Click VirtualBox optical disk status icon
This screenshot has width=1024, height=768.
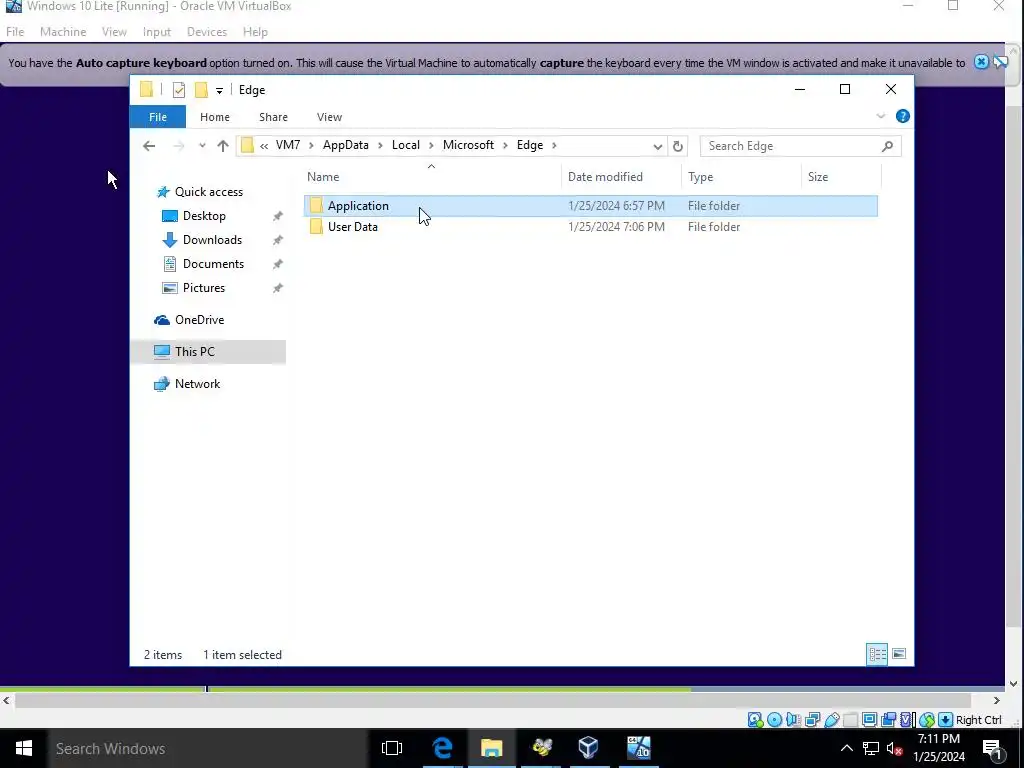(775, 720)
